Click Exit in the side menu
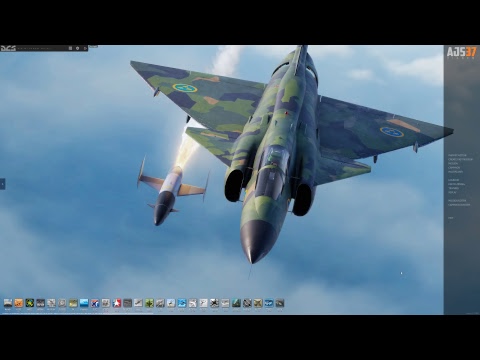The width and height of the screenshot is (480, 360). 451,218
